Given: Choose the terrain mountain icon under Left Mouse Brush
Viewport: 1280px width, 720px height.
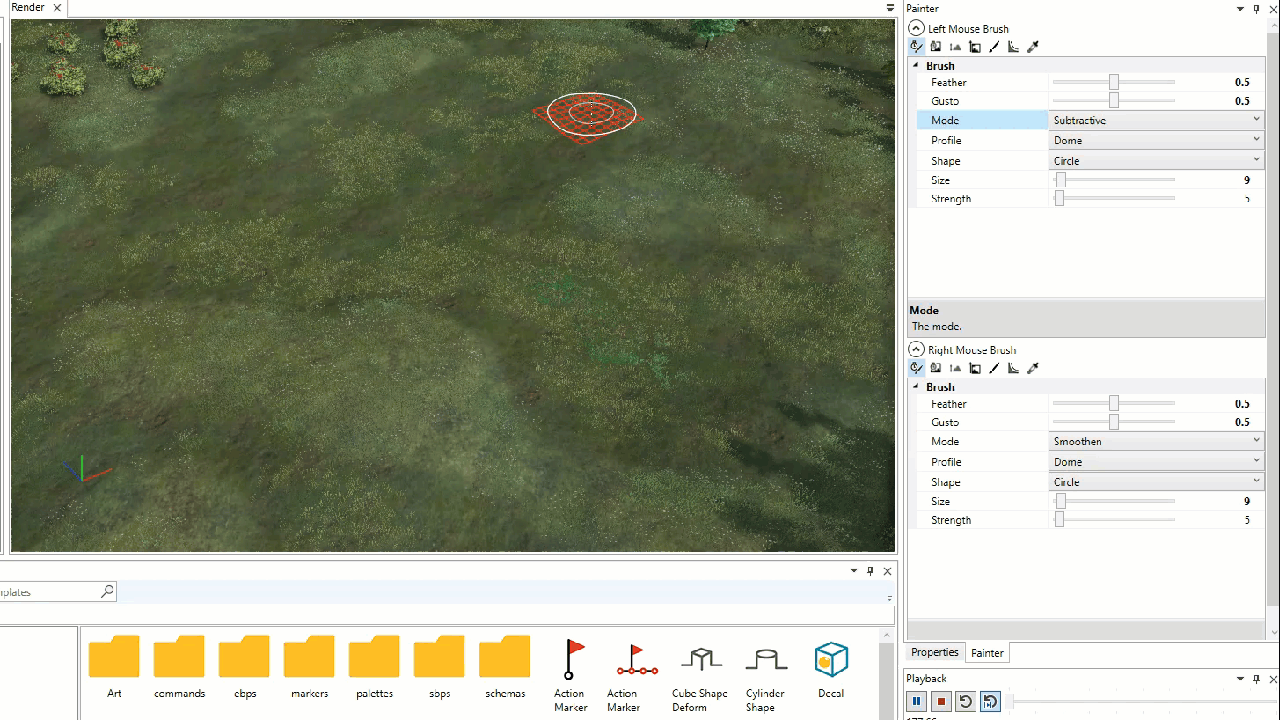Looking at the screenshot, I should (x=955, y=47).
